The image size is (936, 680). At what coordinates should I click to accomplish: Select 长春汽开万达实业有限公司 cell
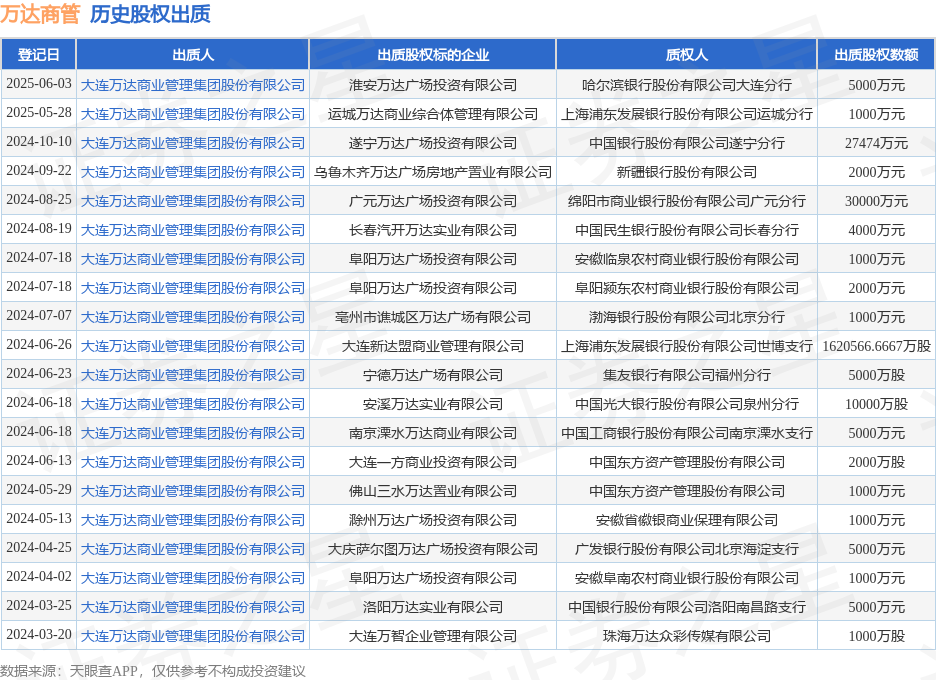click(433, 230)
